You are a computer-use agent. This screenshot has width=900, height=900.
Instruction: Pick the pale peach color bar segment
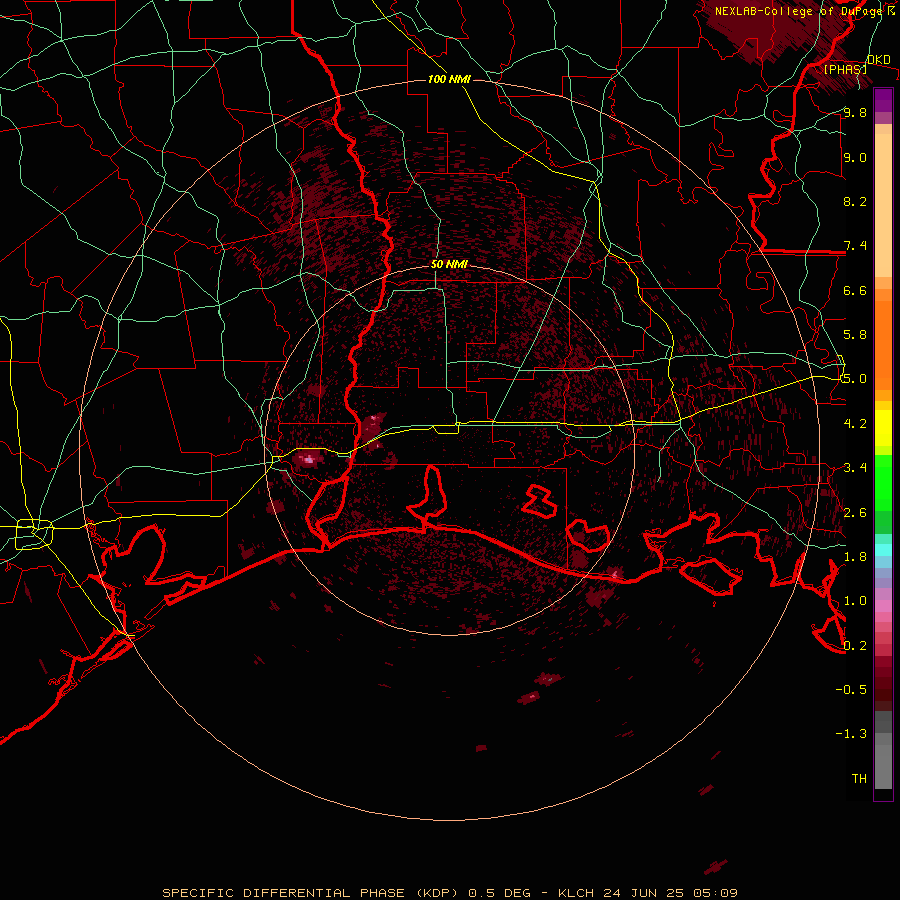coord(883,205)
